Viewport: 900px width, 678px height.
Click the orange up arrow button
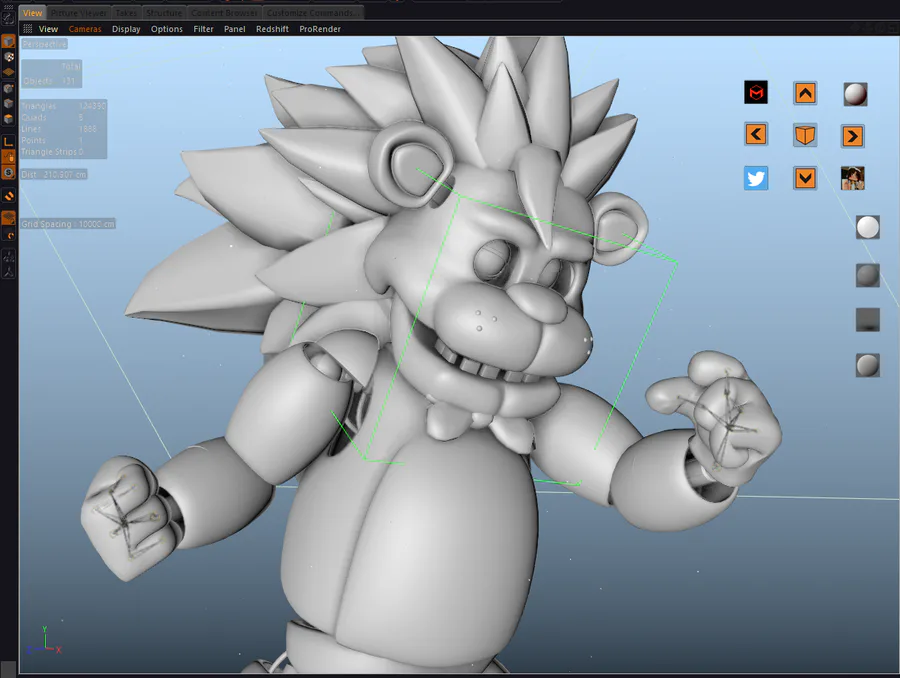805,93
